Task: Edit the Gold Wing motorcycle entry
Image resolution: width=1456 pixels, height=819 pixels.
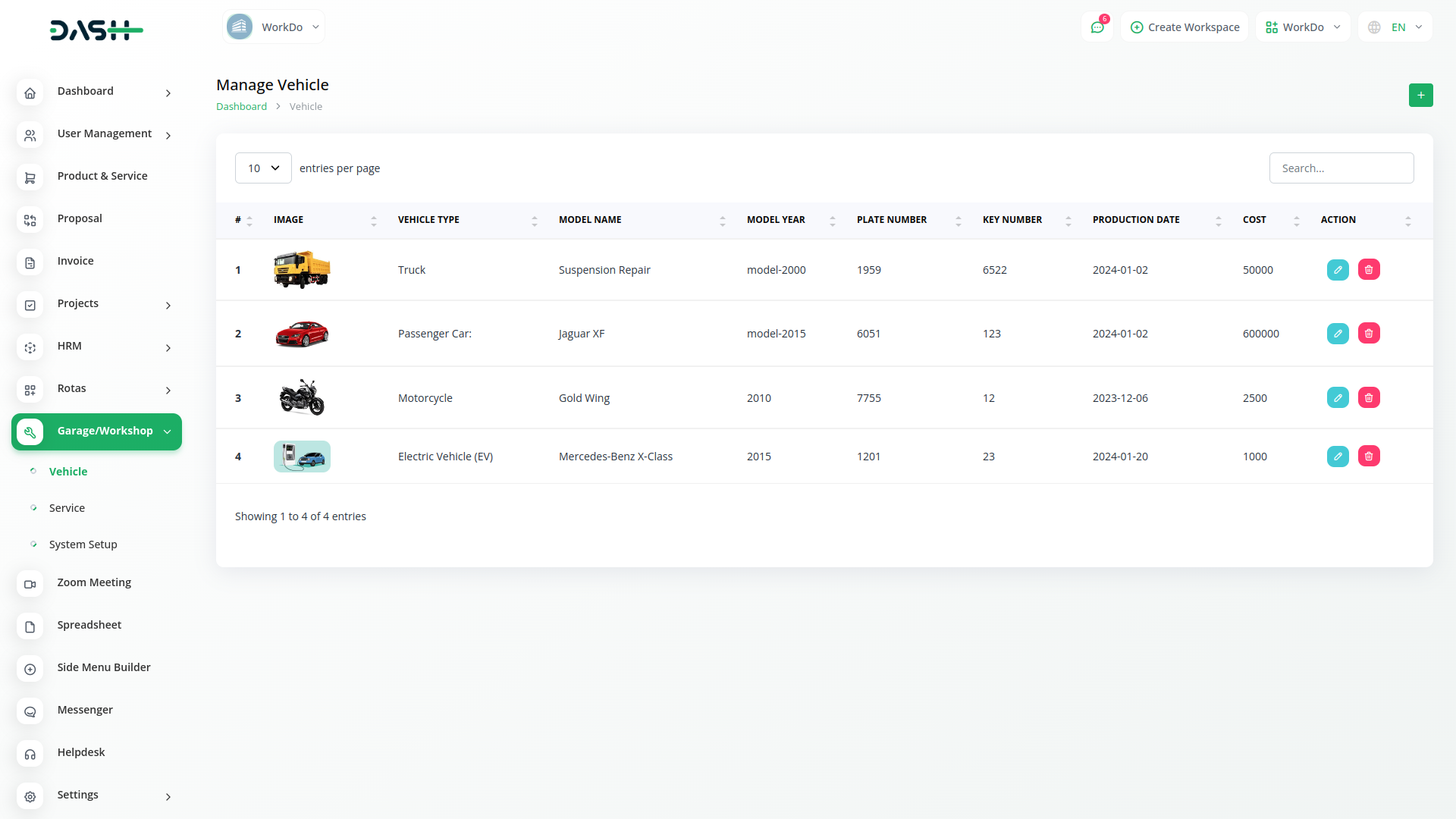Action: point(1338,398)
